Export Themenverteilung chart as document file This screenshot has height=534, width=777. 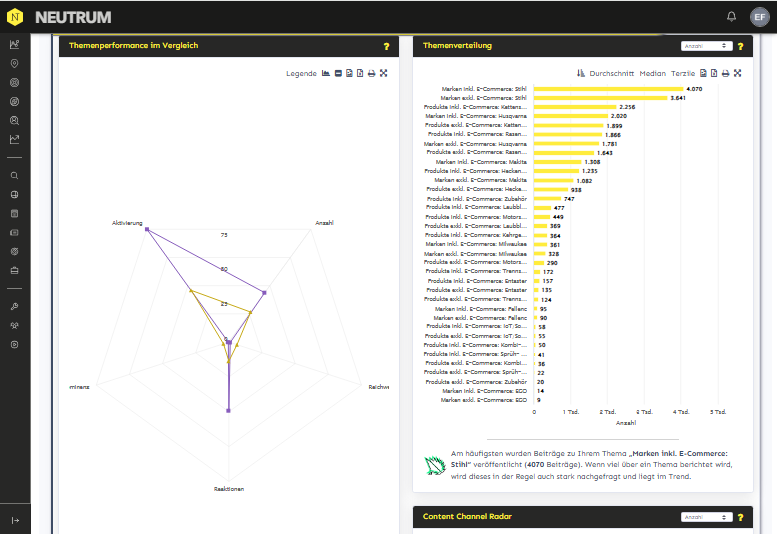714,73
